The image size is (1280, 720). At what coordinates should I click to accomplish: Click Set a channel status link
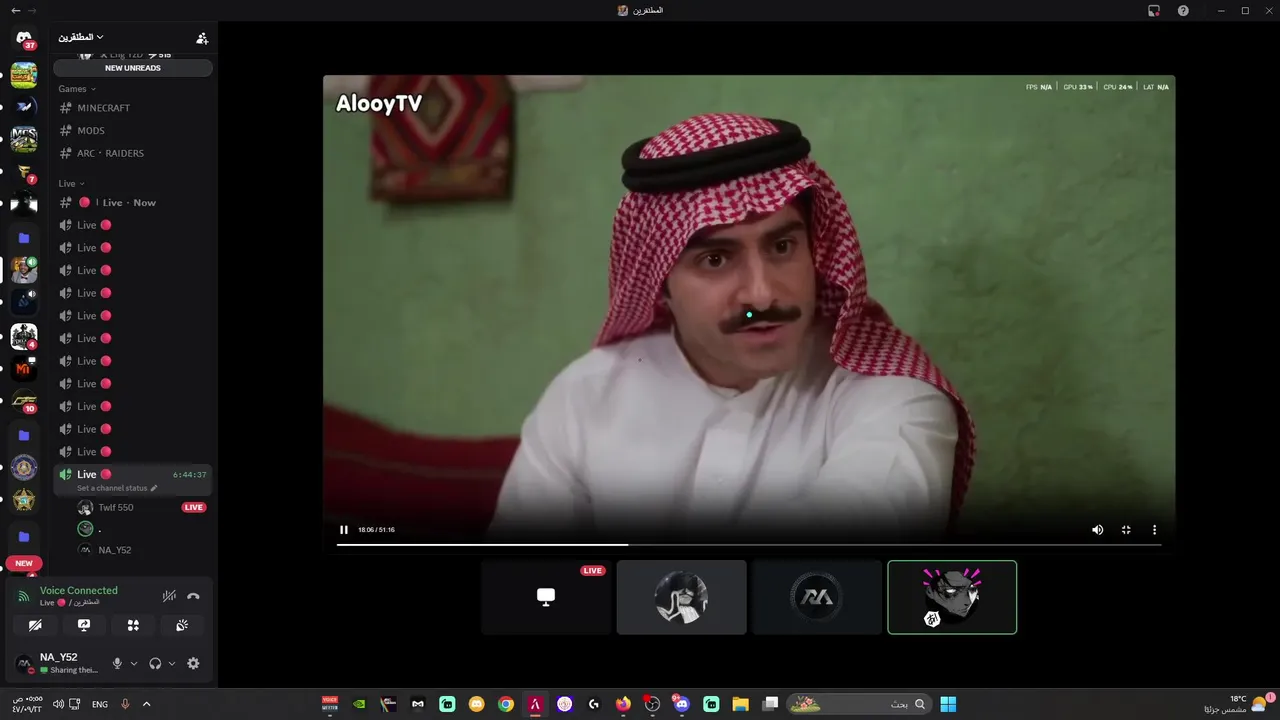pyautogui.click(x=117, y=488)
